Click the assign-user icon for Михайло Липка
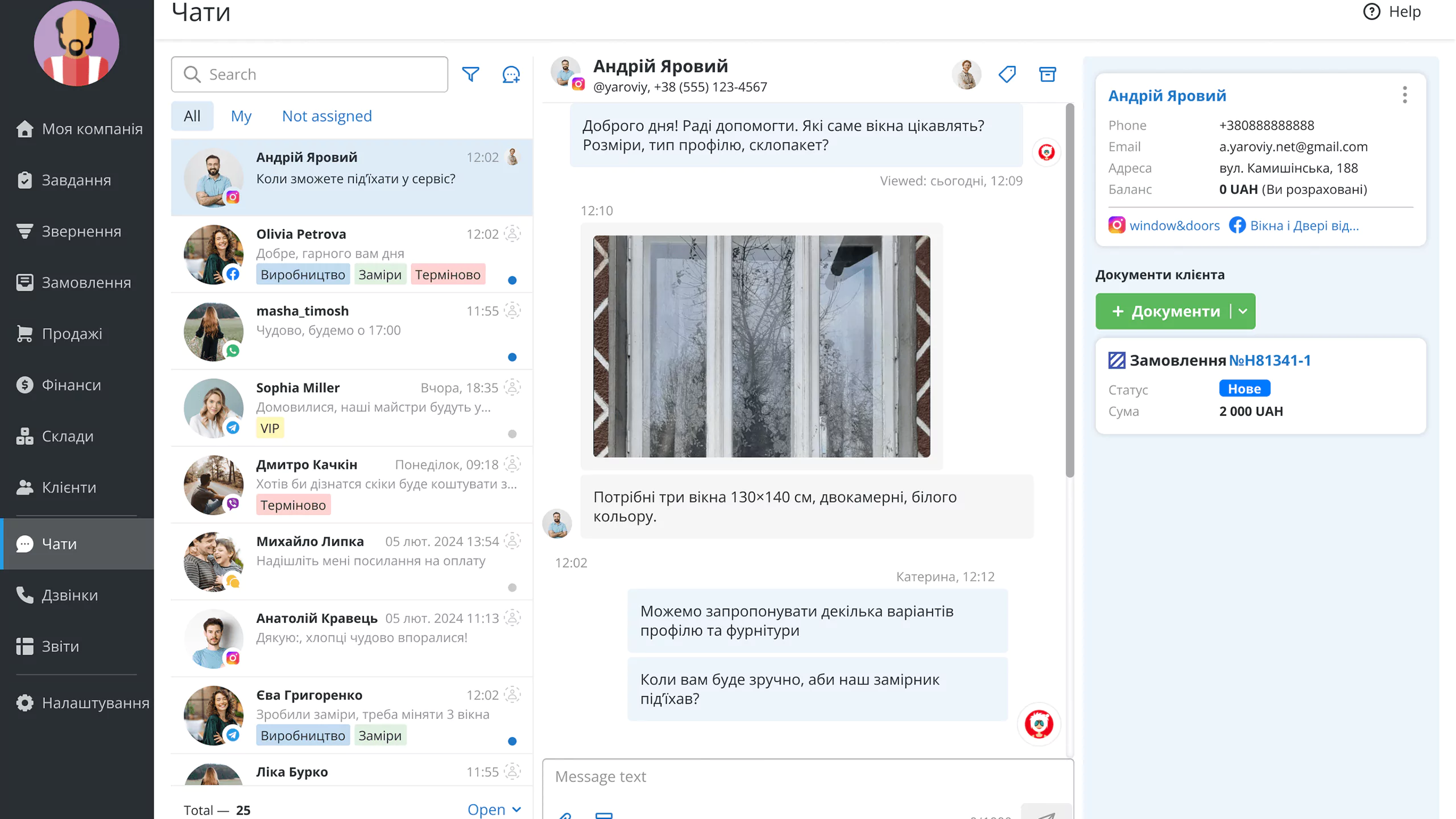1456x819 pixels. 512,541
